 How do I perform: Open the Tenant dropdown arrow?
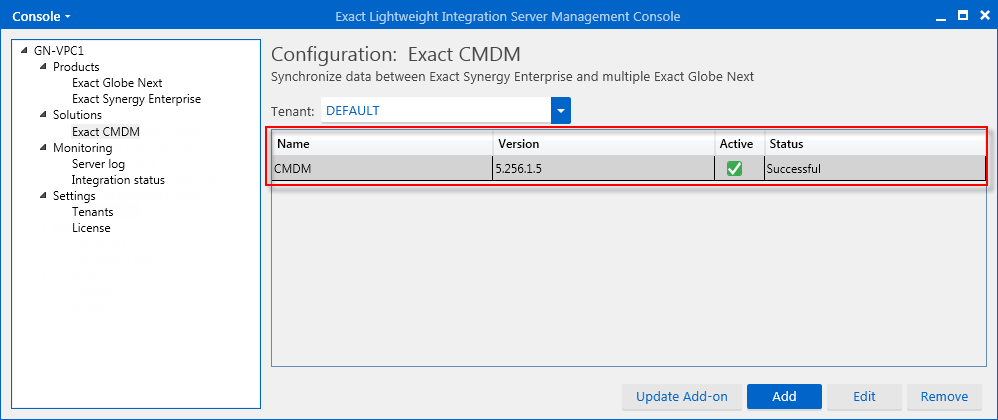point(561,111)
